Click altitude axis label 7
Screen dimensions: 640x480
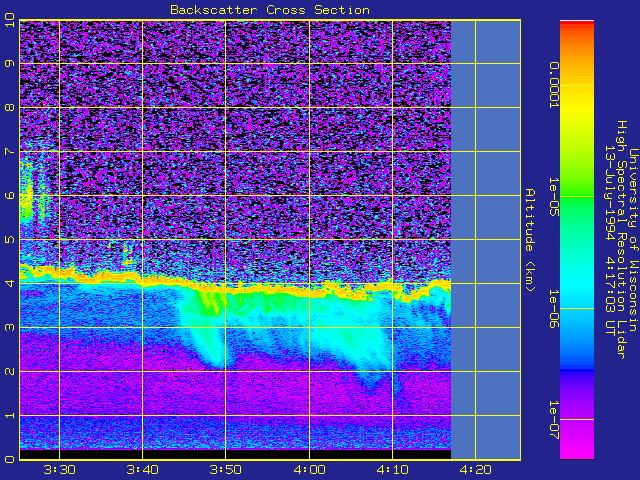[9, 151]
